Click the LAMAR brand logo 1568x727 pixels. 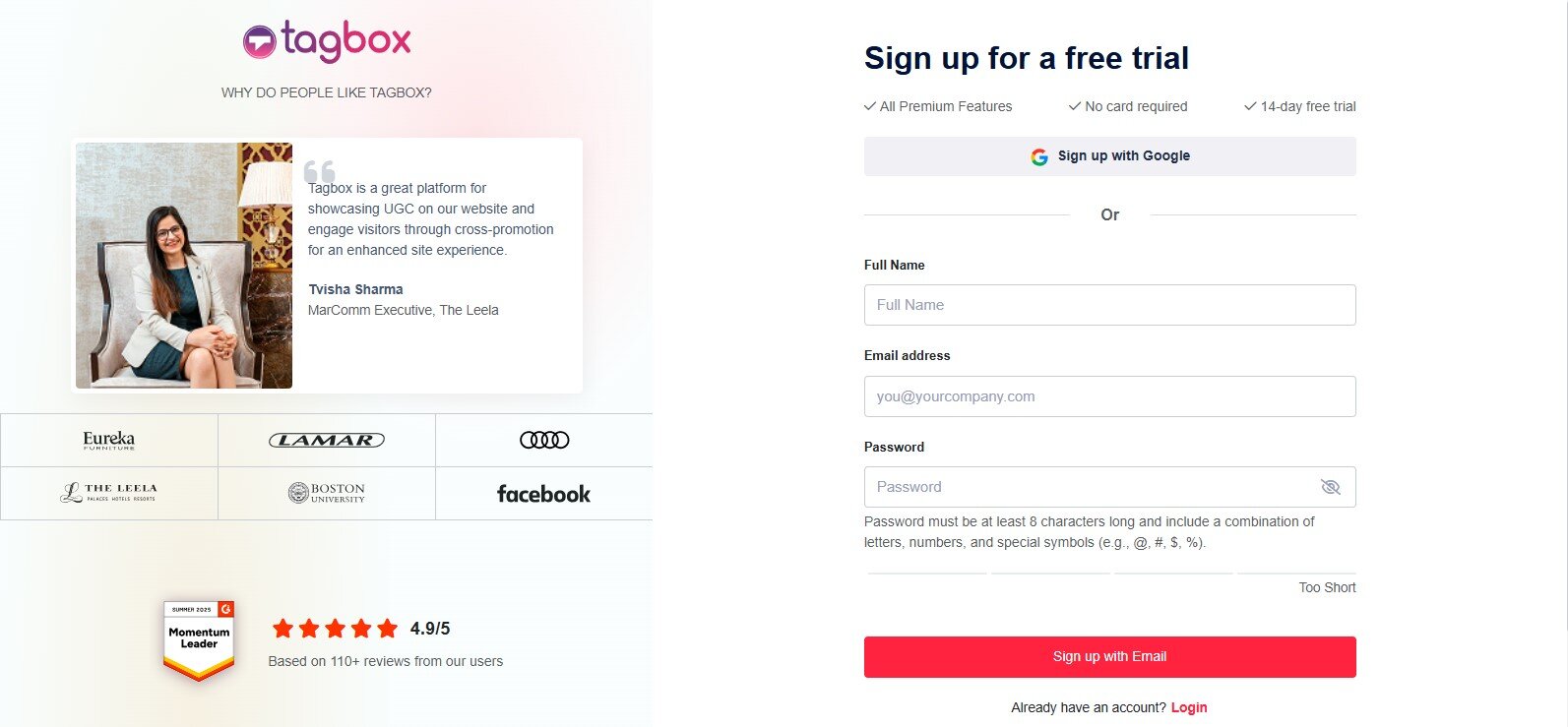pyautogui.click(x=326, y=440)
